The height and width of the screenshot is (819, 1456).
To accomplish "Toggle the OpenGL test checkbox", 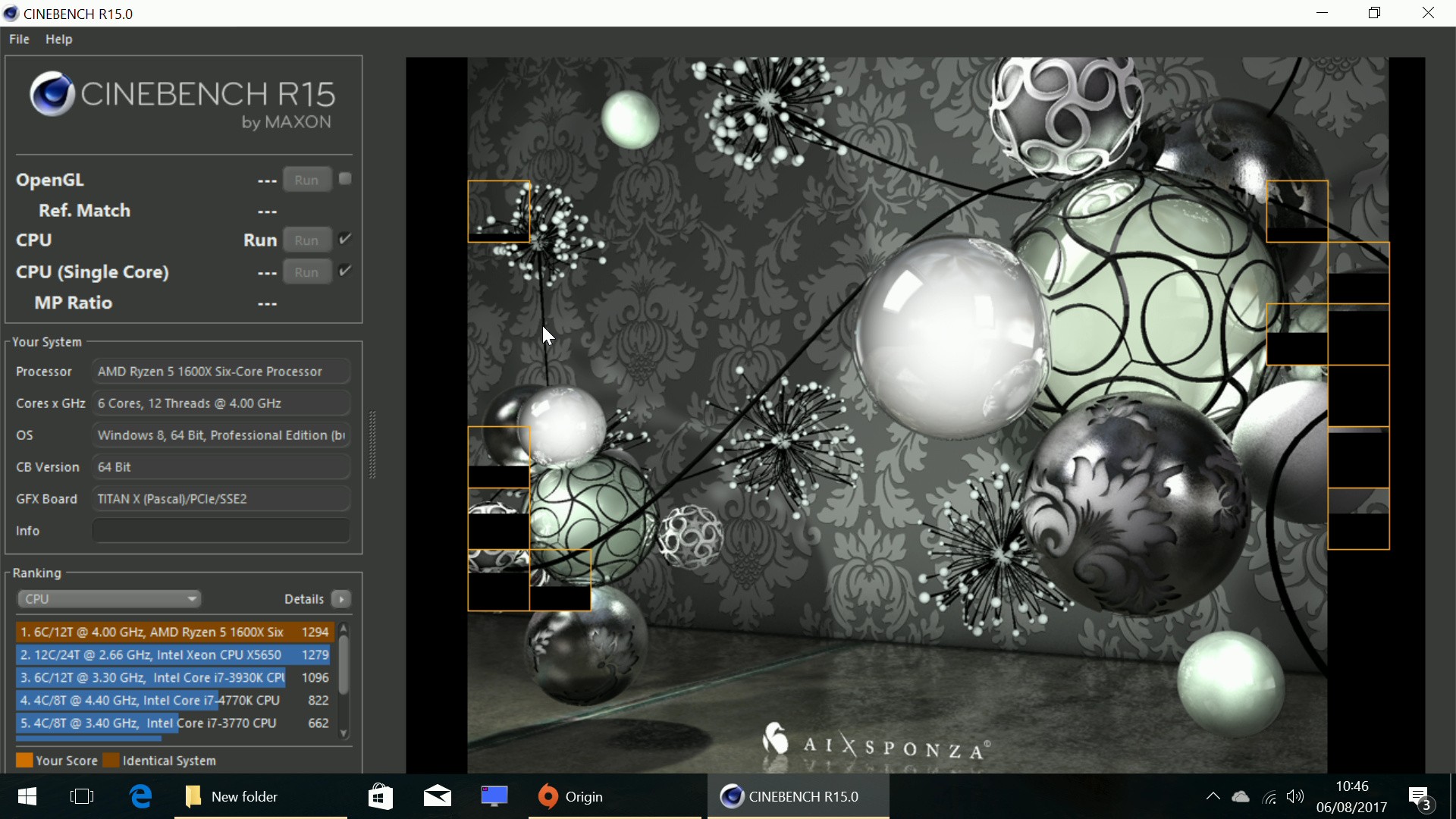I will tap(345, 179).
